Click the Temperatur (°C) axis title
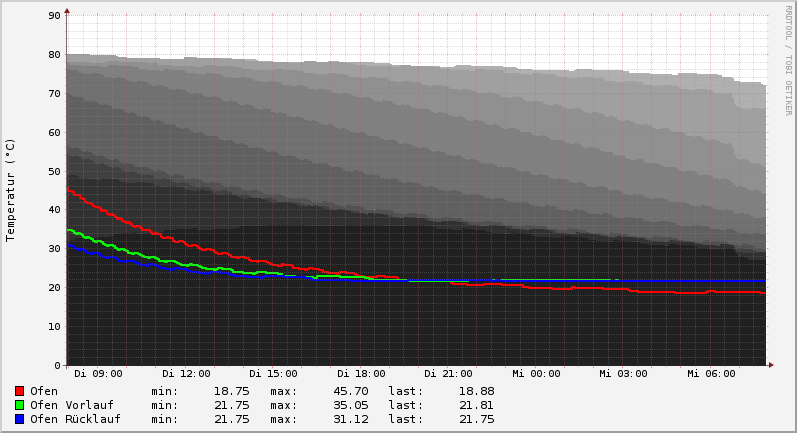Image resolution: width=797 pixels, height=433 pixels. (11, 189)
